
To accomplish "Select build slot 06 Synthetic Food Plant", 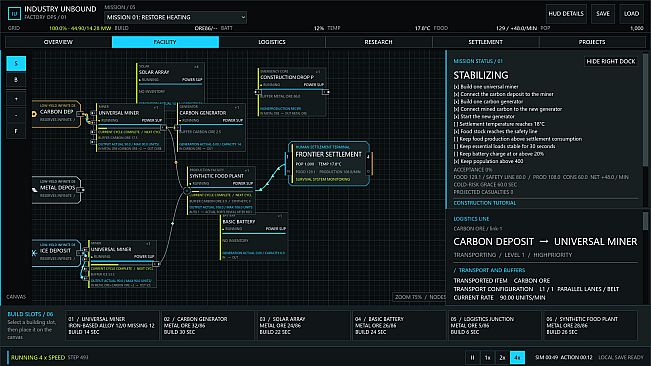I will click(x=590, y=326).
